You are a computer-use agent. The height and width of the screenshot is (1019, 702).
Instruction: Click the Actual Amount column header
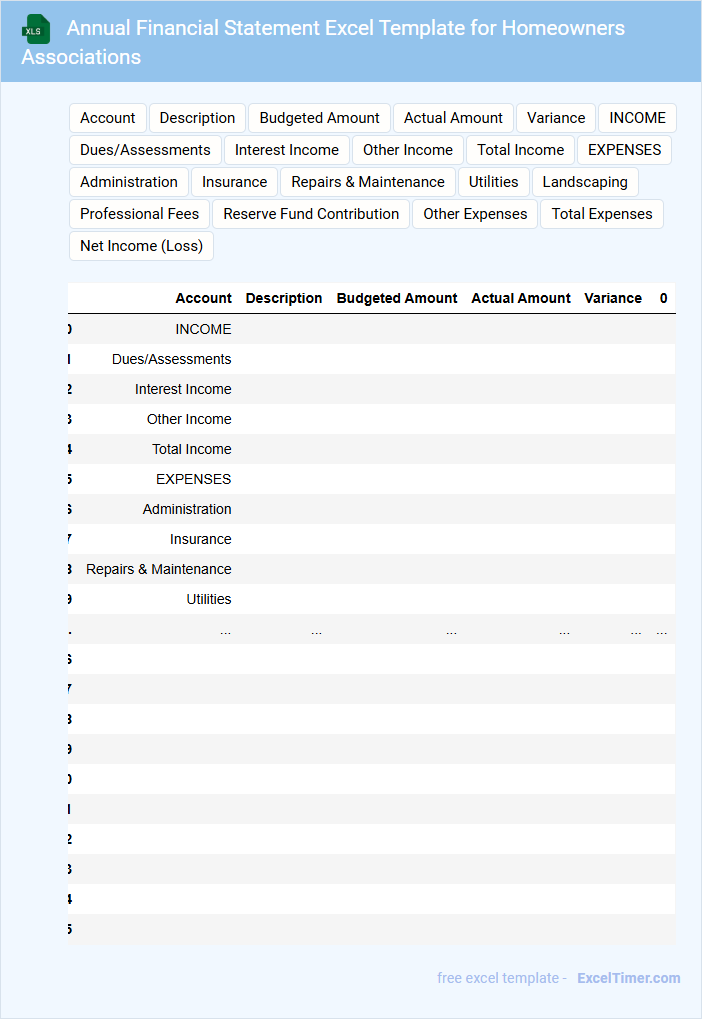(x=521, y=298)
